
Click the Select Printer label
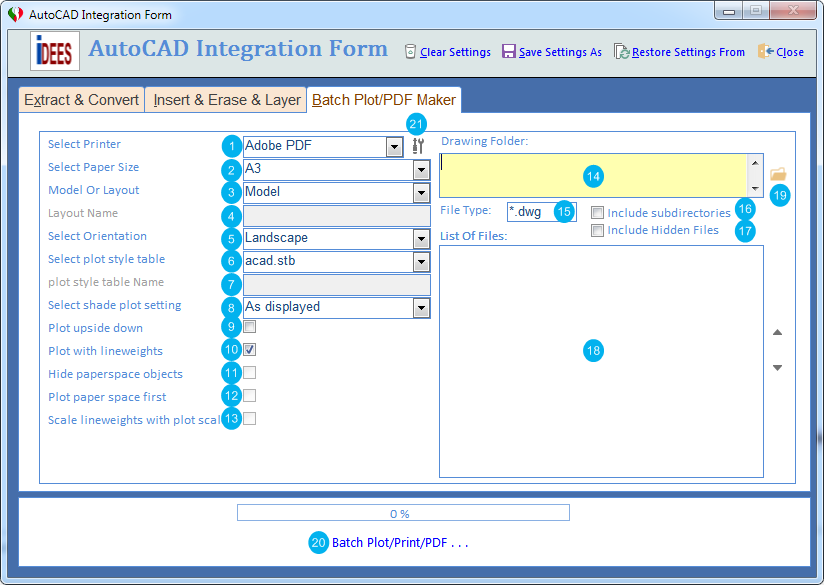(84, 144)
